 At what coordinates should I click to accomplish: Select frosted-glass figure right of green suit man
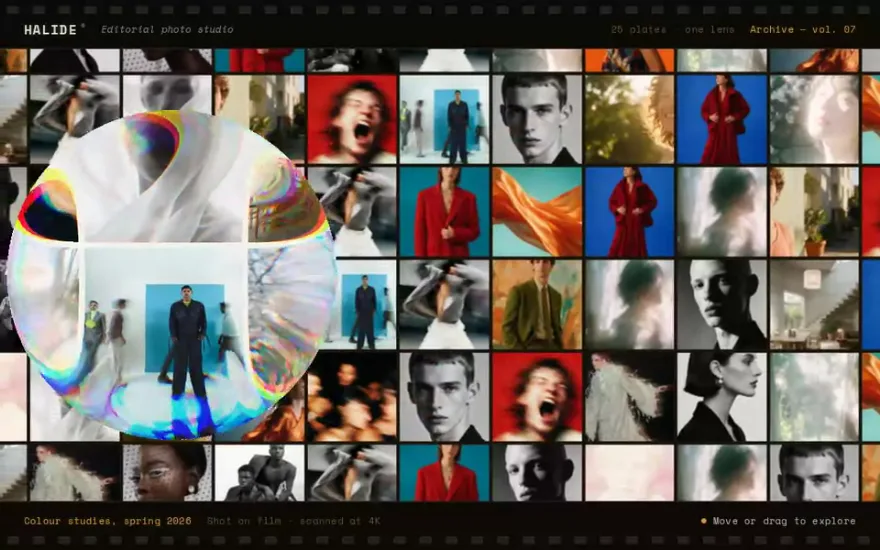point(630,304)
